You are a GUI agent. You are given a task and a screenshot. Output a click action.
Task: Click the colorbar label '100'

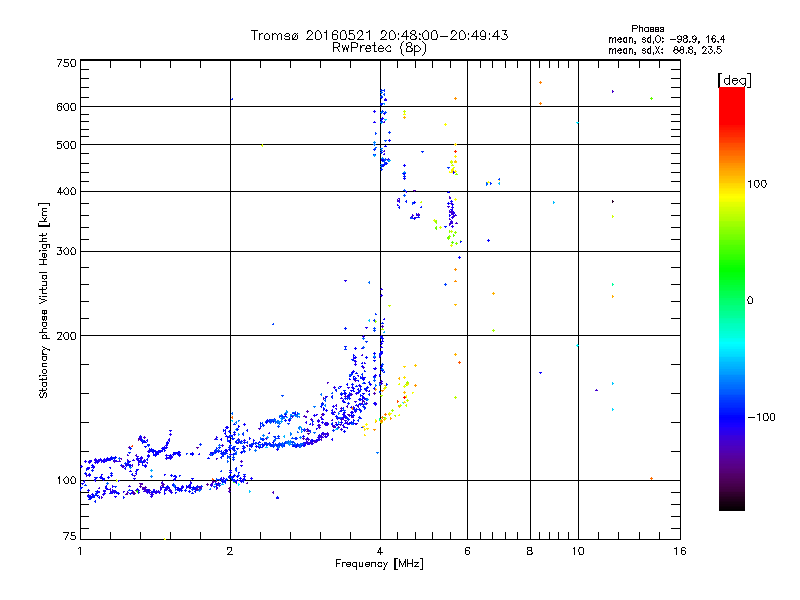[757, 184]
